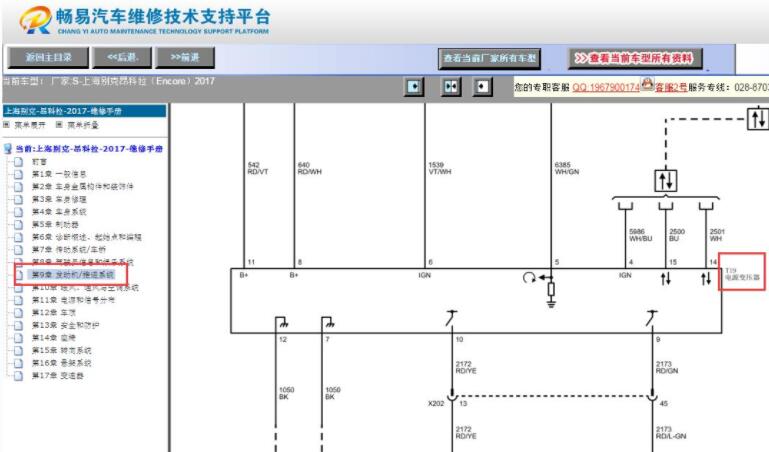The width and height of the screenshot is (769, 452).
Task: Go back with the <<后退 button
Action: coord(122,57)
